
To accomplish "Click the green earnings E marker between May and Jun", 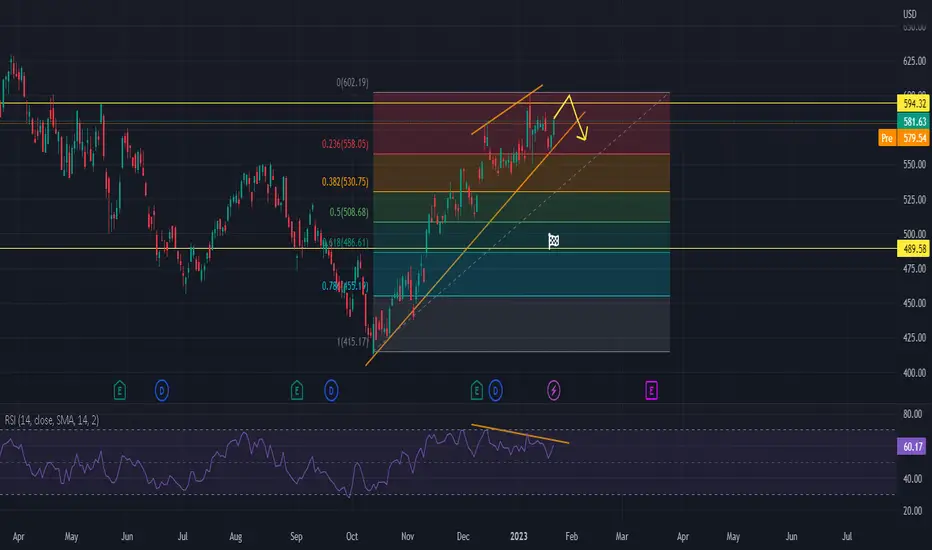I will coord(119,391).
